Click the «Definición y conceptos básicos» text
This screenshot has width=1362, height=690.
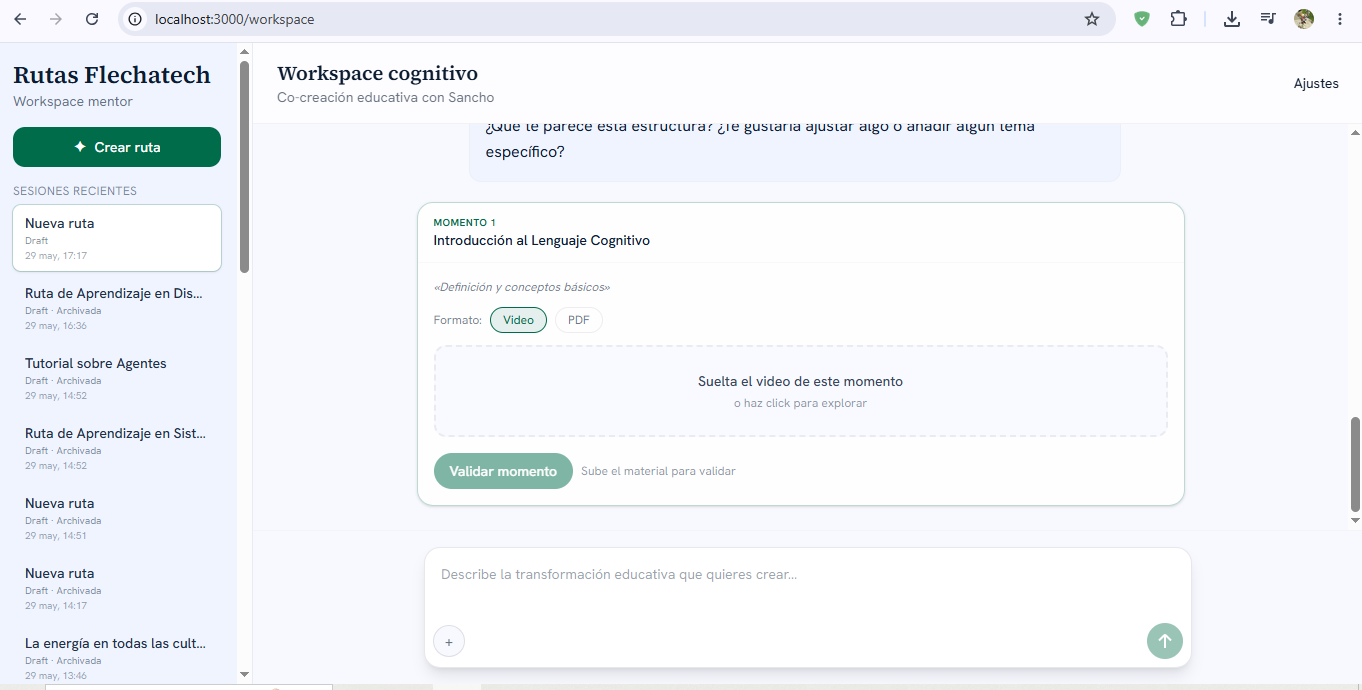coord(522,287)
